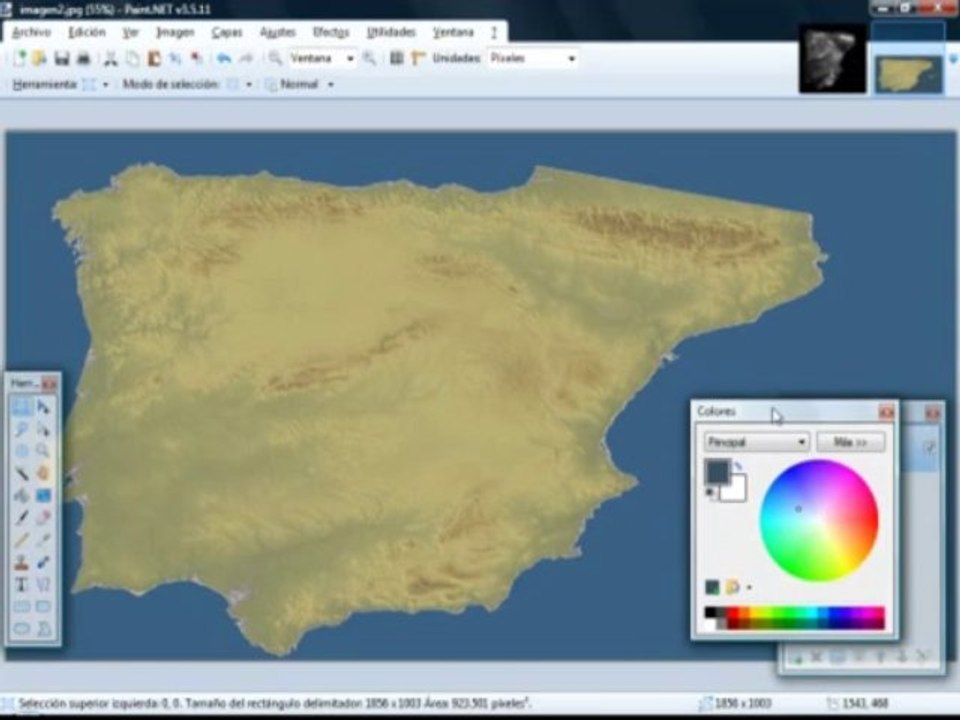Open the Ajustes menu
The image size is (960, 720).
coord(278,32)
